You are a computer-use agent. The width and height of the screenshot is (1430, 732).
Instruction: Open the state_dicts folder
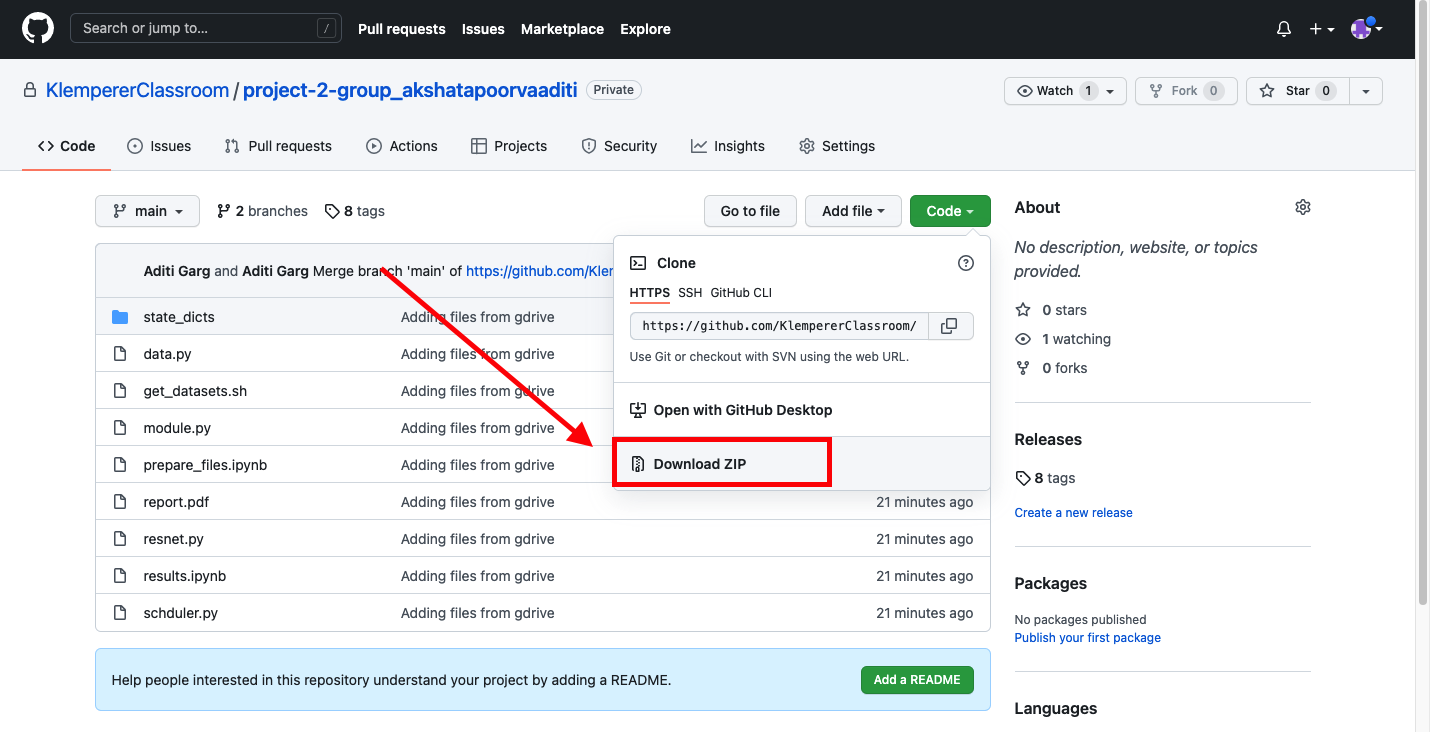(x=179, y=317)
